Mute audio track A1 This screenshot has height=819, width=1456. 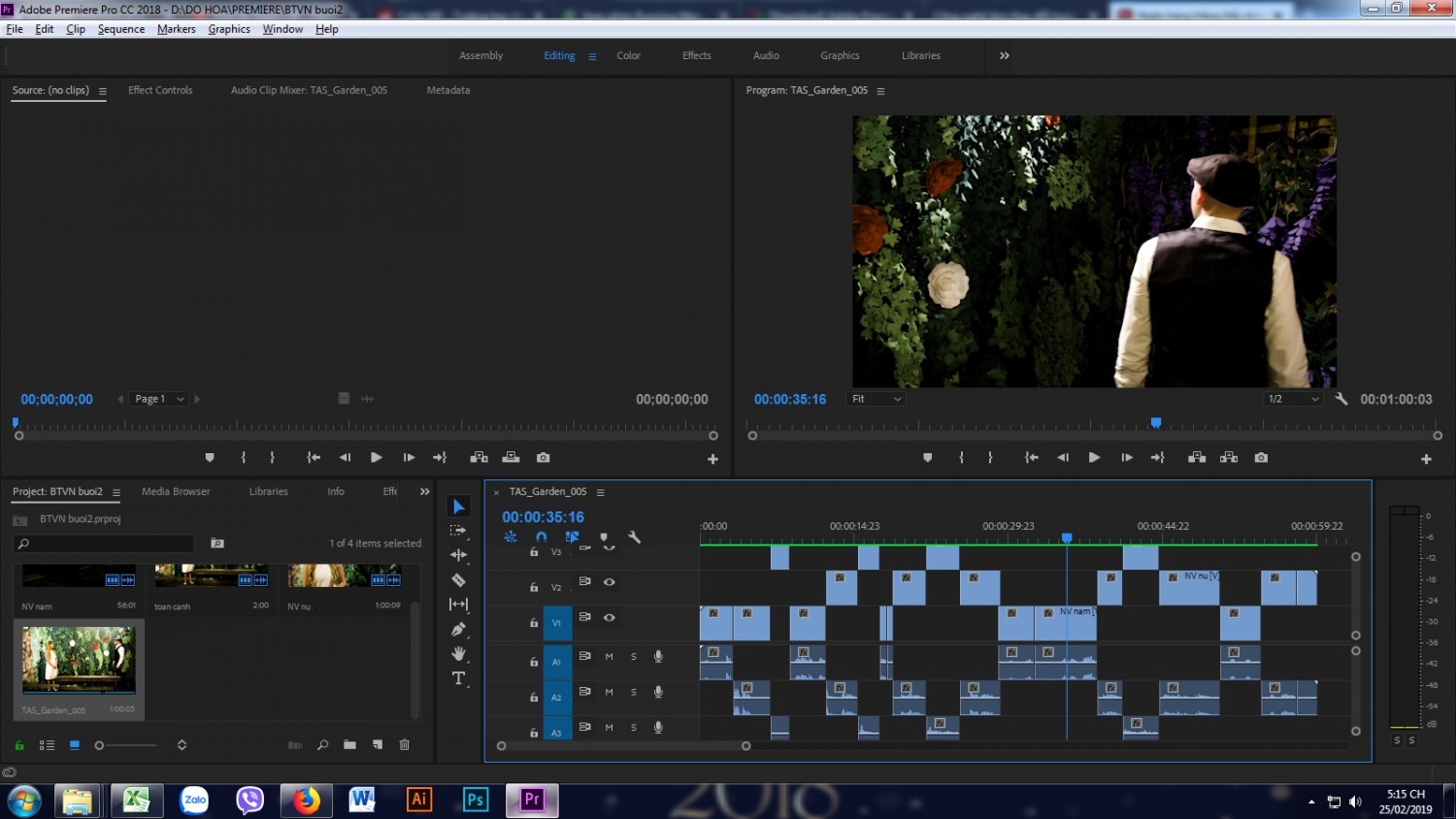[610, 657]
